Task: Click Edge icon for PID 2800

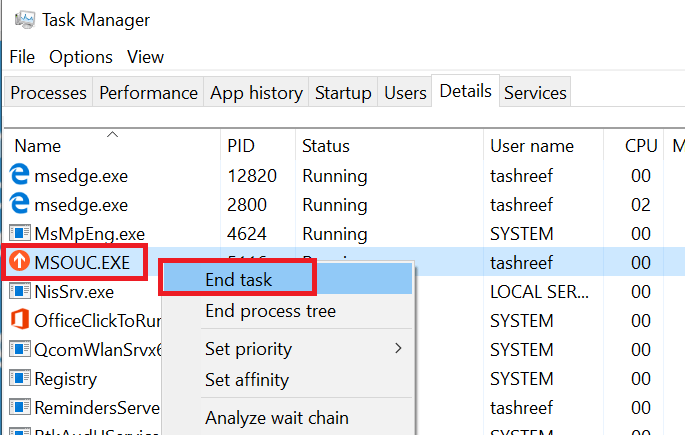Action: (x=20, y=203)
